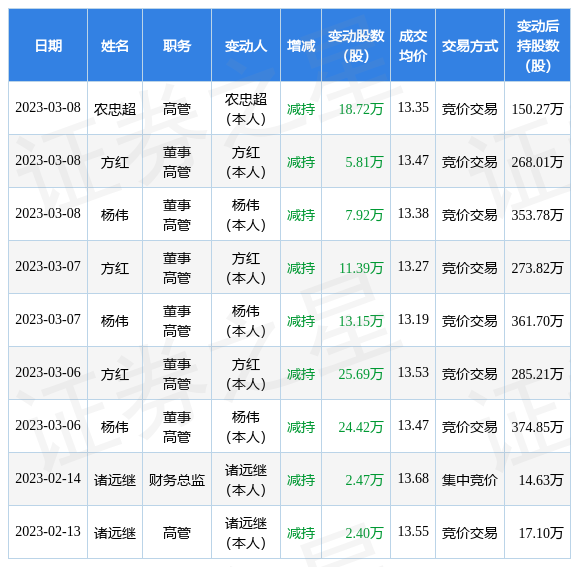This screenshot has height=567, width=571.
Task: Click the 职务 column header
Action: (x=177, y=46)
